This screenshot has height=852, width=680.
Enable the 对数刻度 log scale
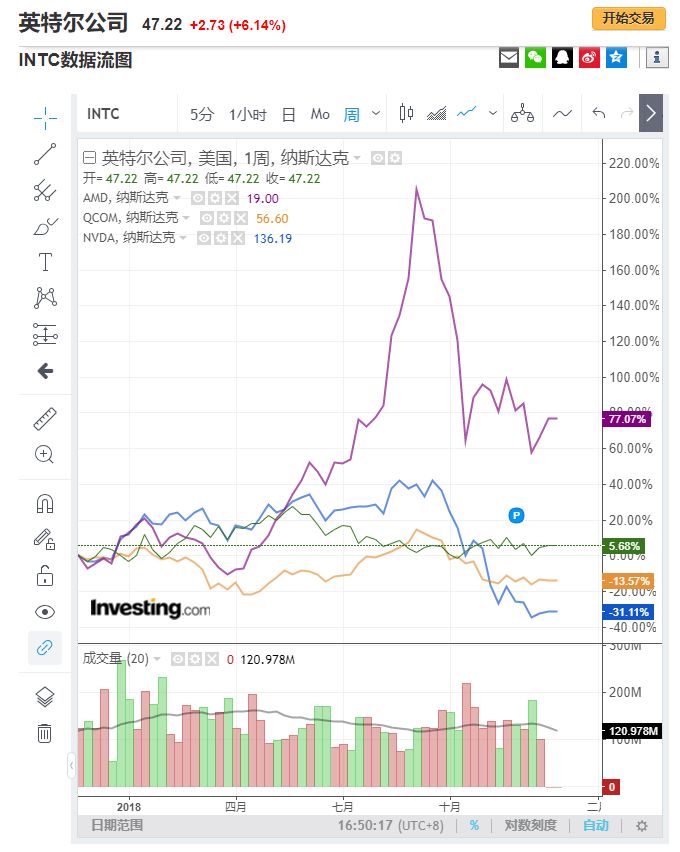click(530, 826)
